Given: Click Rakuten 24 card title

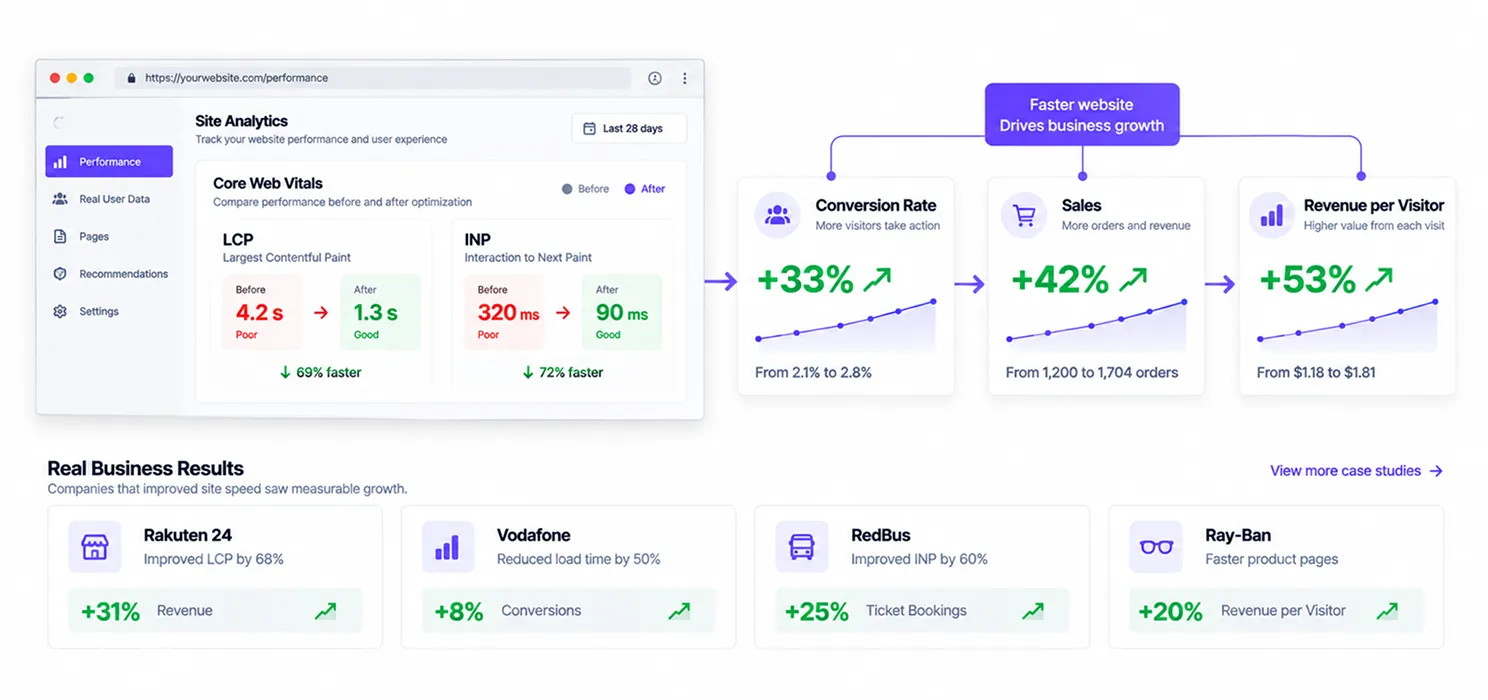Looking at the screenshot, I should coord(188,536).
